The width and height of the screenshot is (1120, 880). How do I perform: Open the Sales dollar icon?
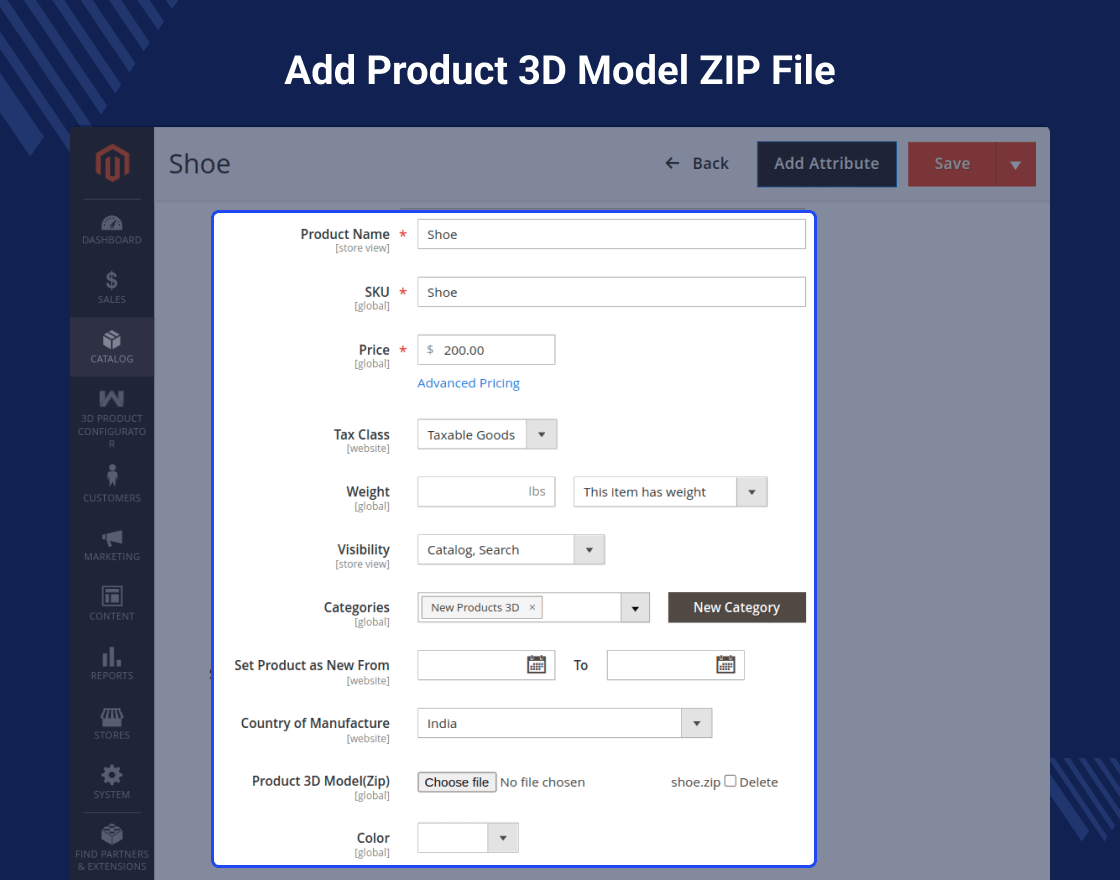(112, 282)
